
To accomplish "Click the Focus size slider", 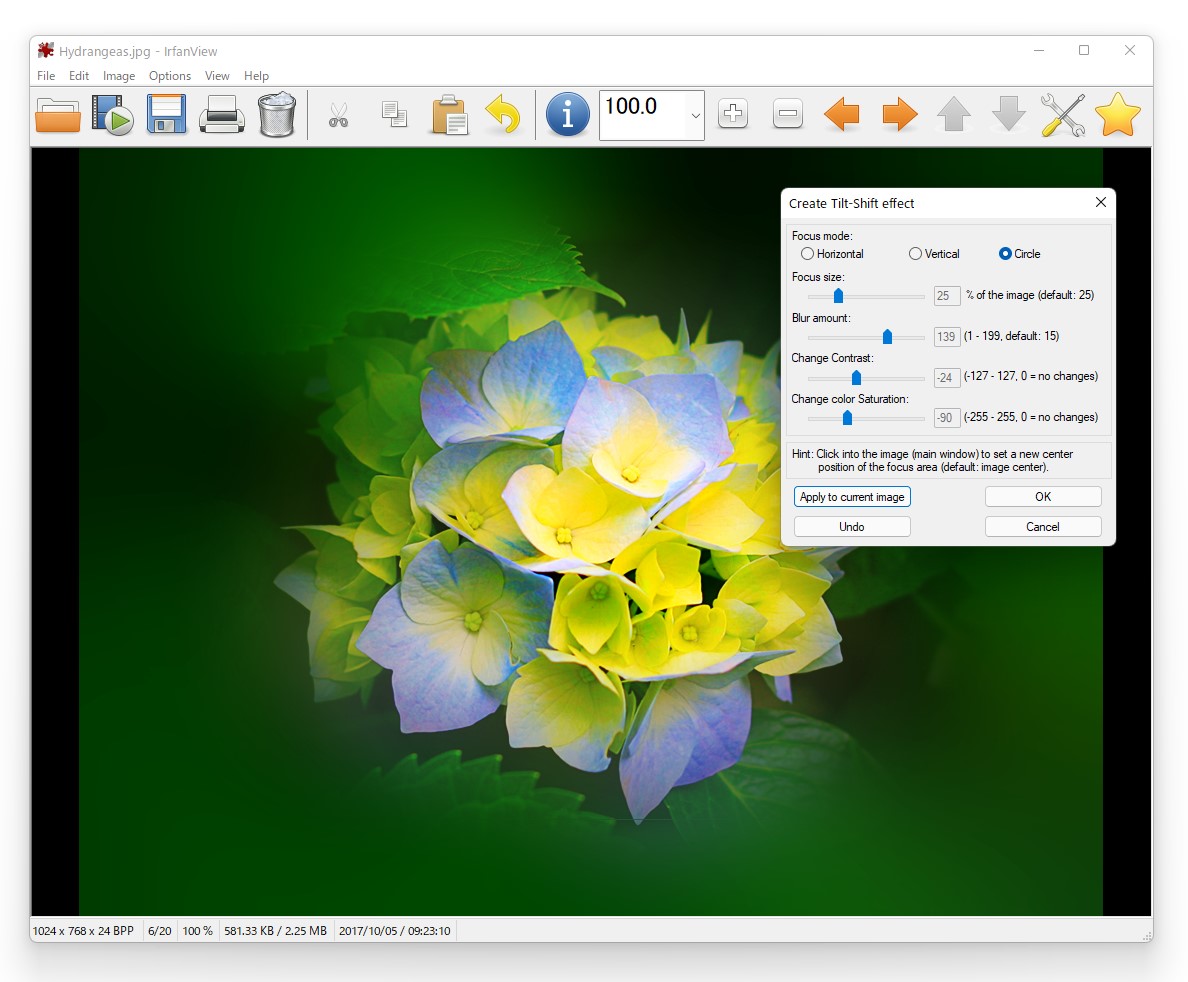I will tap(866, 296).
